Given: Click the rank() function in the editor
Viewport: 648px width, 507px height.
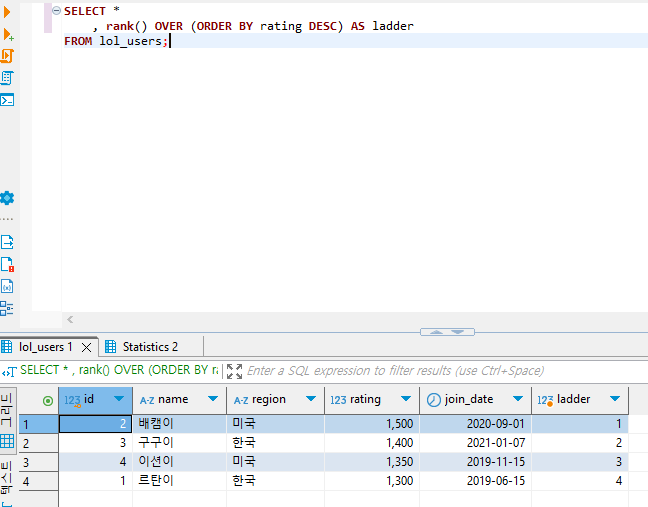Looking at the screenshot, I should click(x=126, y=26).
